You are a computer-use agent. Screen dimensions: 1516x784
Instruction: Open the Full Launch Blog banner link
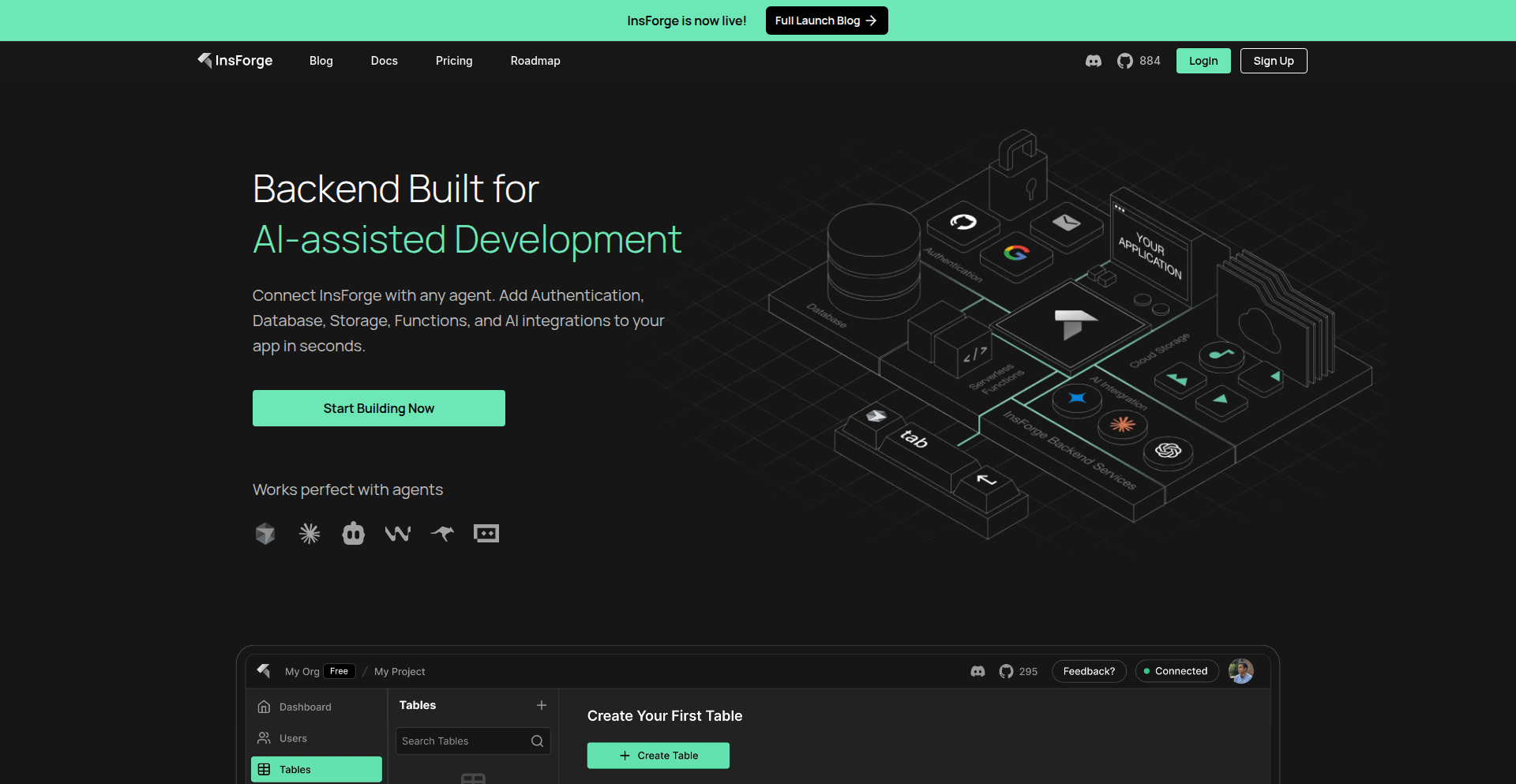click(x=826, y=21)
